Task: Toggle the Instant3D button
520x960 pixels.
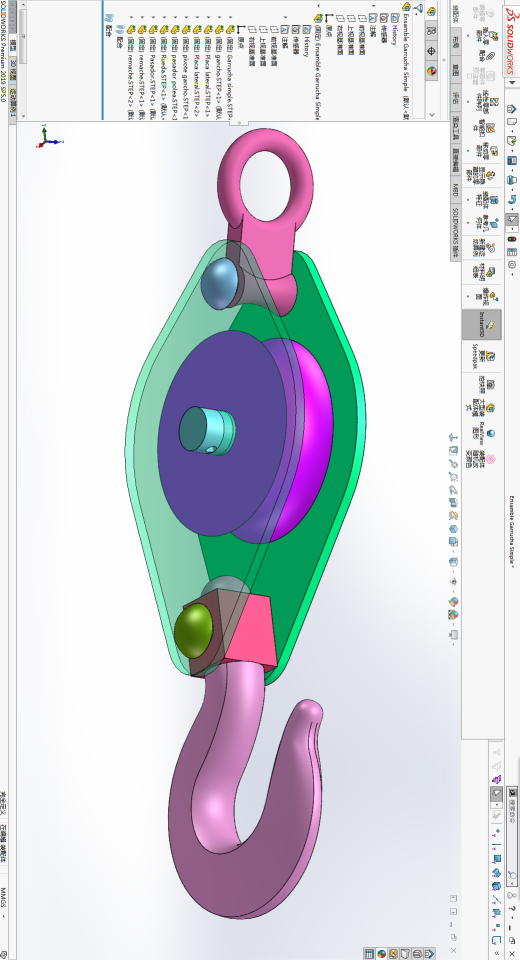Action: coord(481,324)
